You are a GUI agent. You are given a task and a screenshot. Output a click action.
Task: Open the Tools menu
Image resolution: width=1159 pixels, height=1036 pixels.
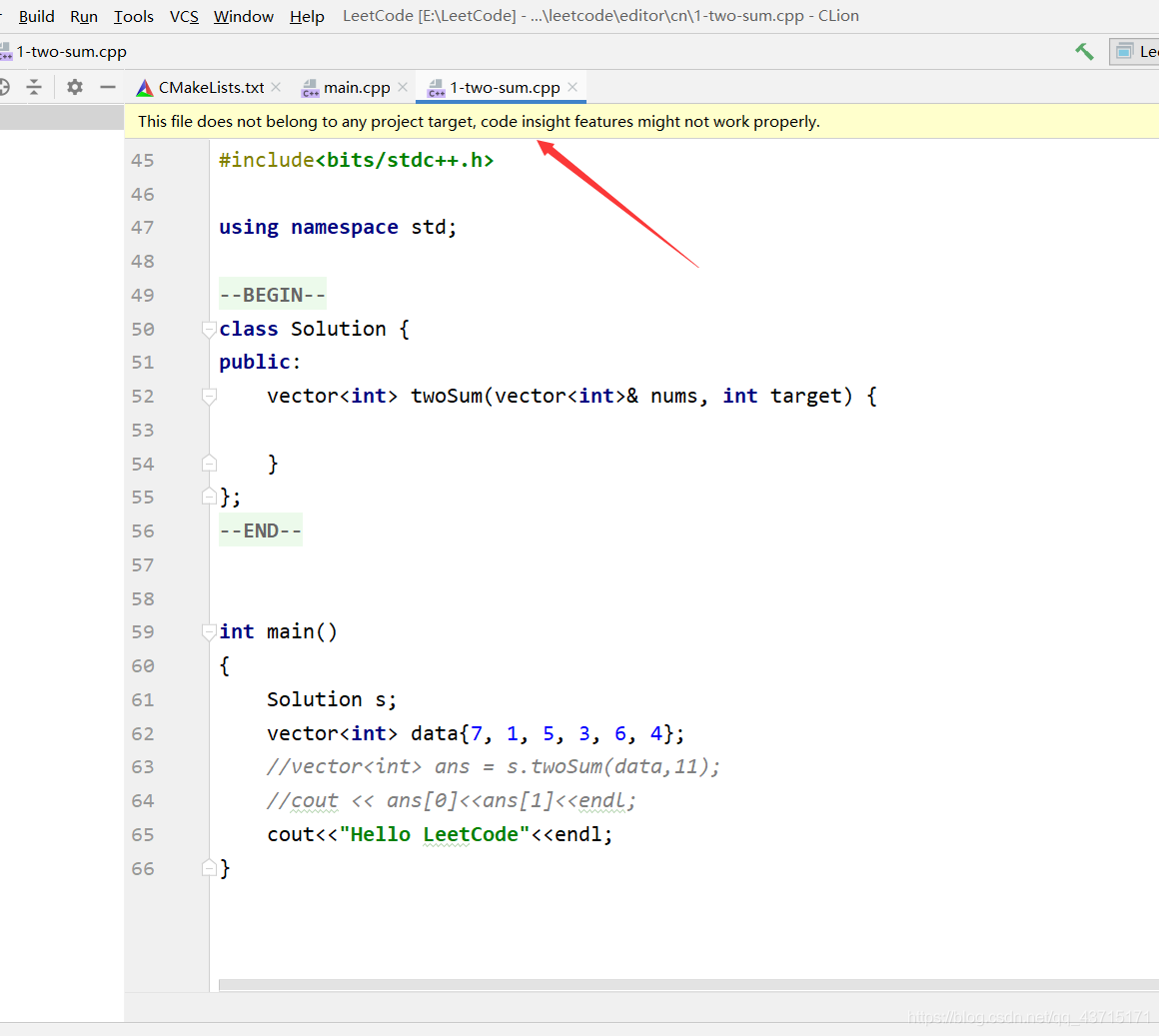pyautogui.click(x=133, y=16)
